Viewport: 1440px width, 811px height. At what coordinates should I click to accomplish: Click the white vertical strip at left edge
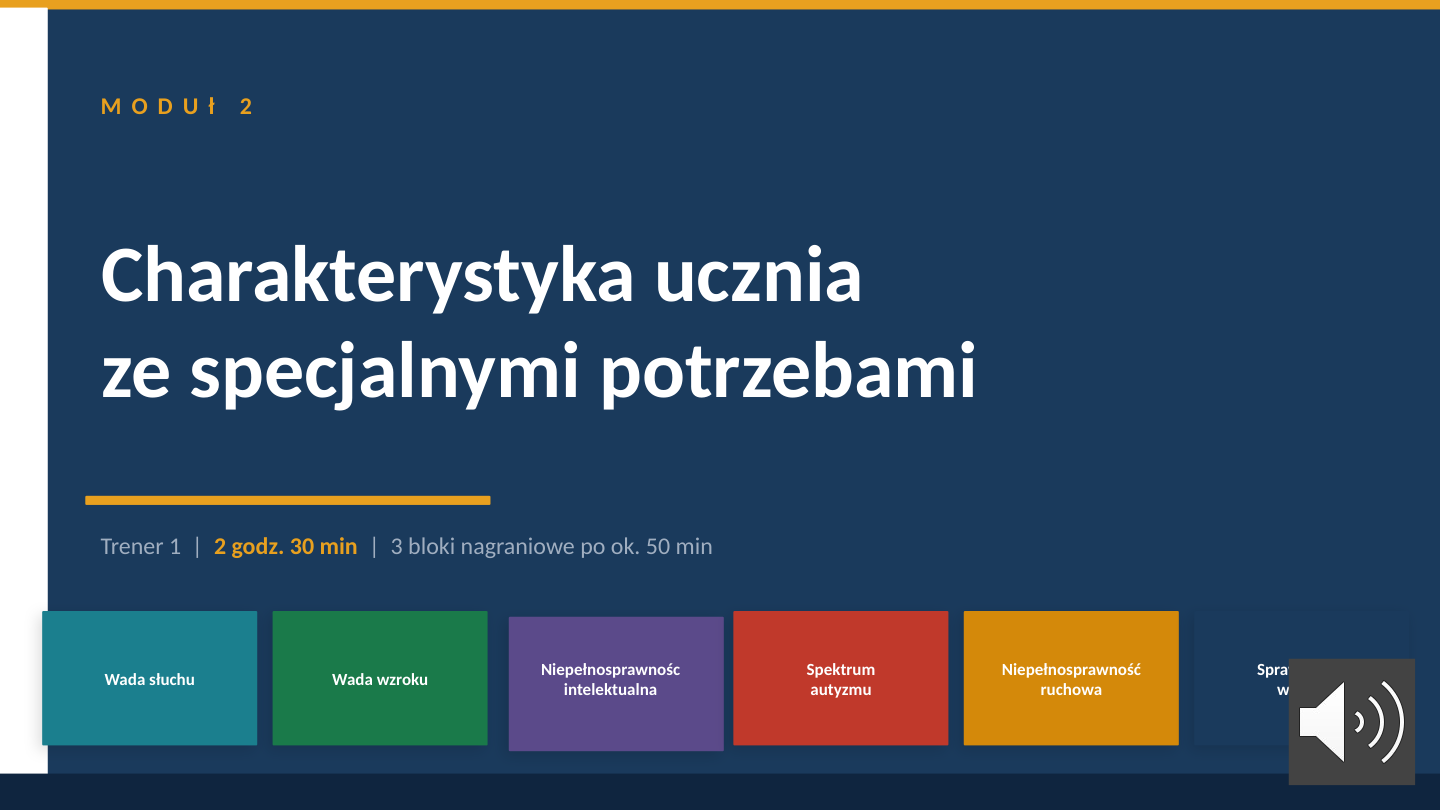[24, 390]
